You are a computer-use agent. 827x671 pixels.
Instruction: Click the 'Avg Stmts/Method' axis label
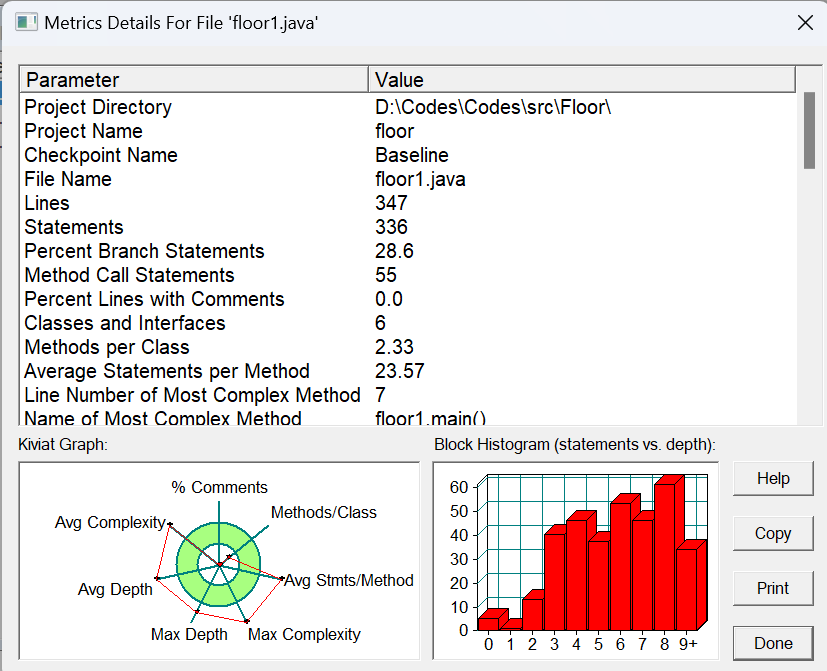click(x=349, y=580)
